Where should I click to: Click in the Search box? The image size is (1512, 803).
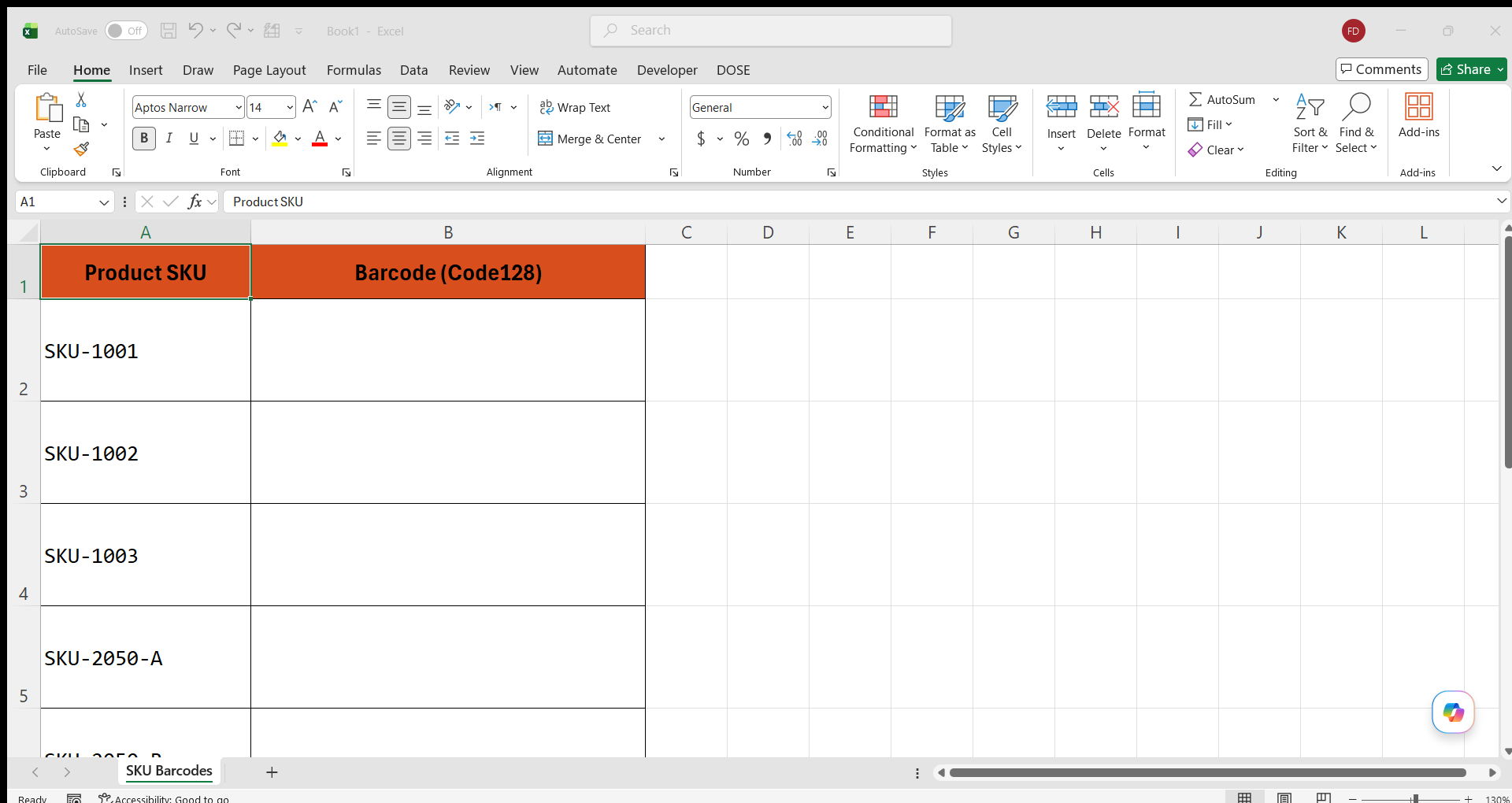point(771,31)
